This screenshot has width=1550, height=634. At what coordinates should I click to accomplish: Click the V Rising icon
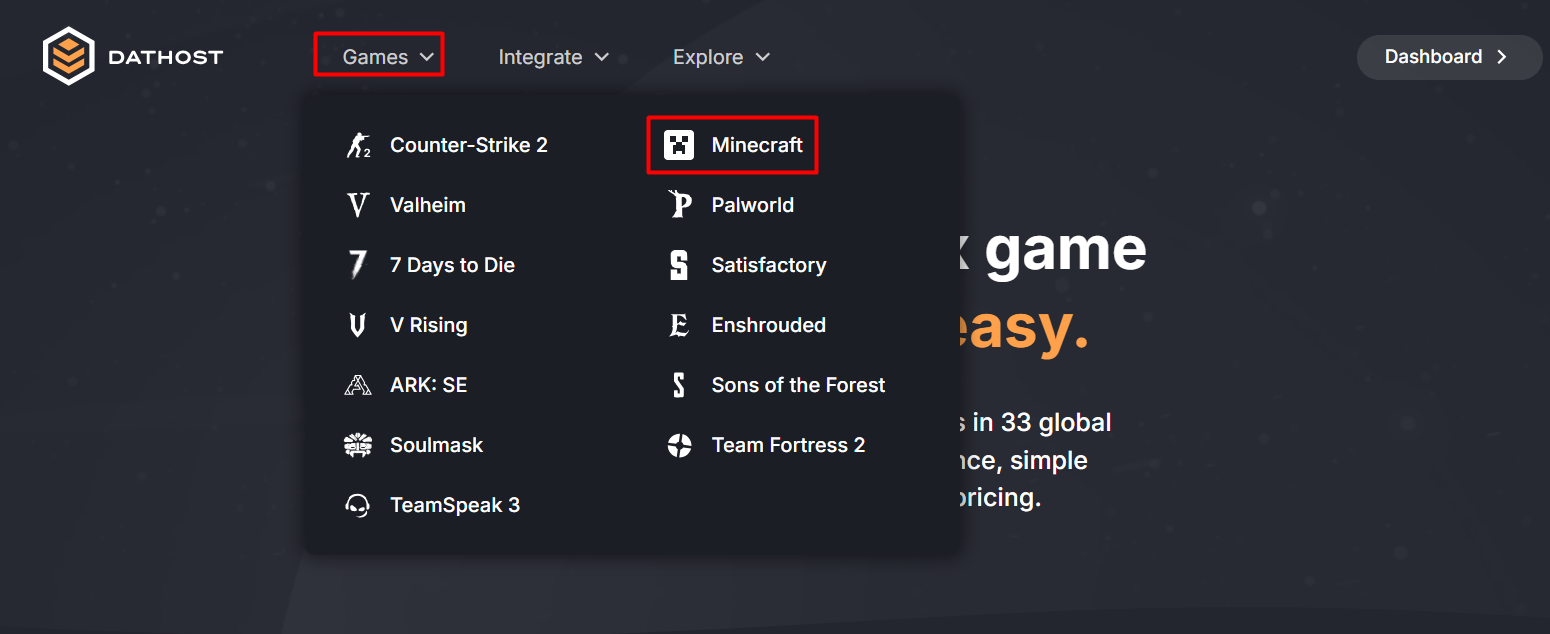(358, 325)
